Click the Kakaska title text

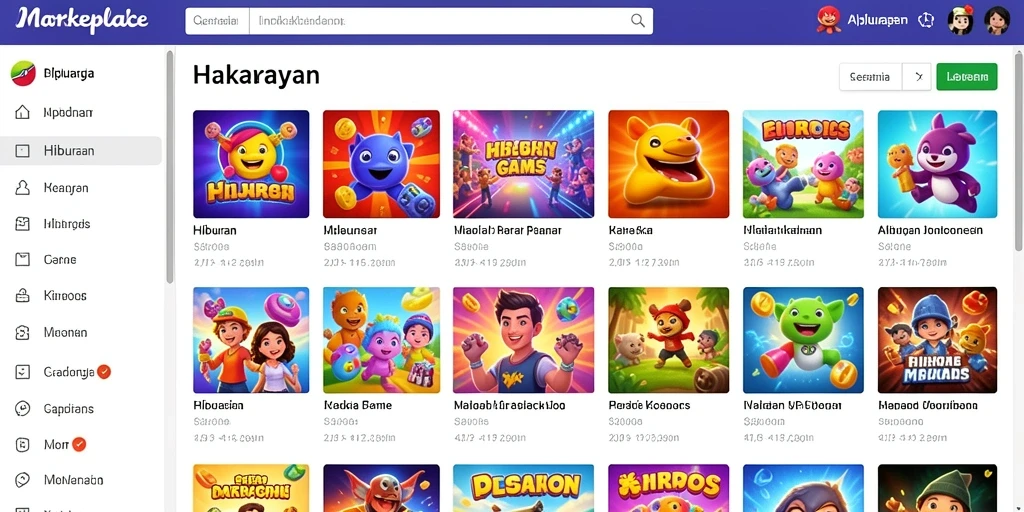pos(631,231)
